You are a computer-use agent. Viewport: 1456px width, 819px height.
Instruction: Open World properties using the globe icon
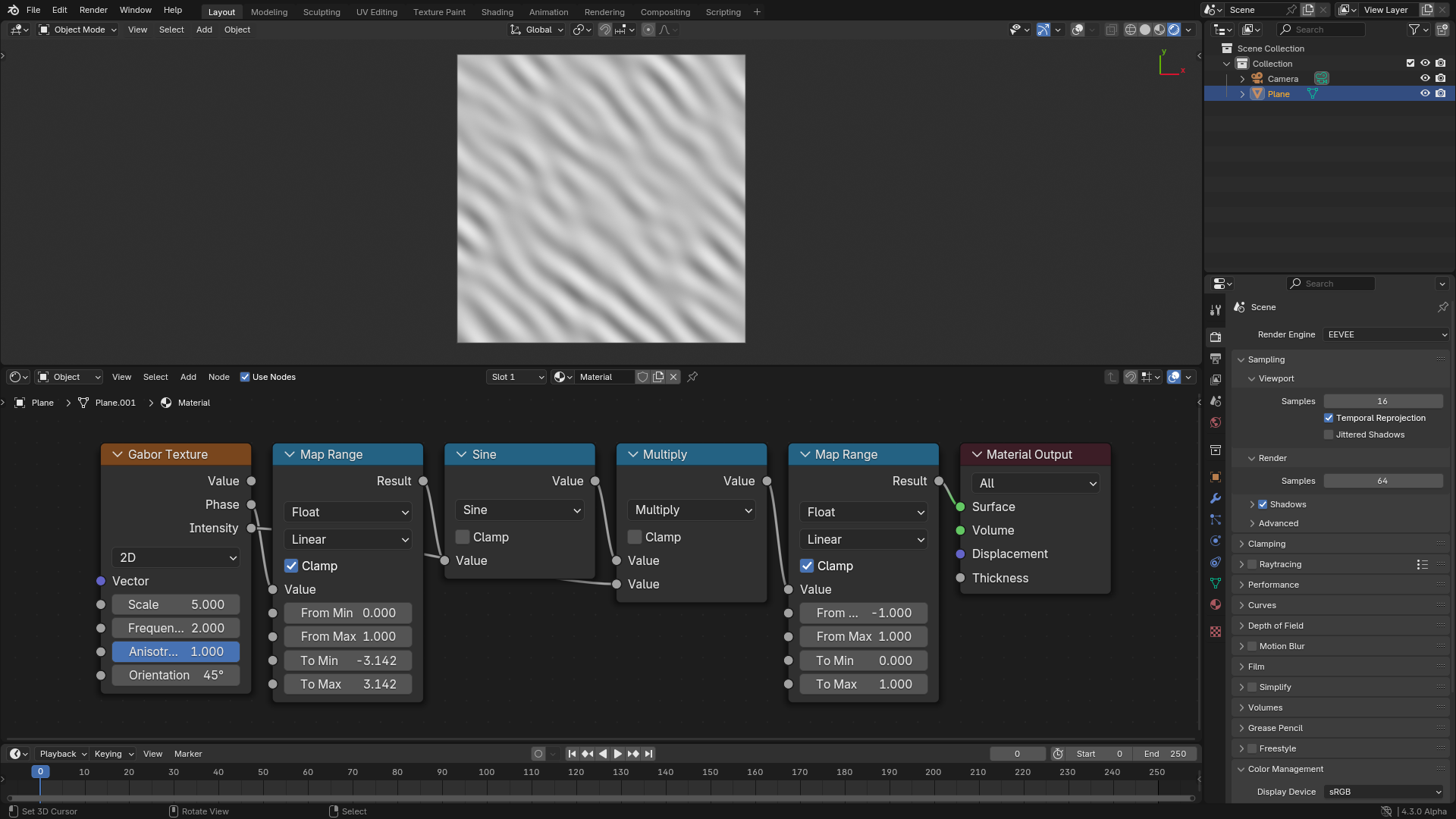pyautogui.click(x=1215, y=422)
